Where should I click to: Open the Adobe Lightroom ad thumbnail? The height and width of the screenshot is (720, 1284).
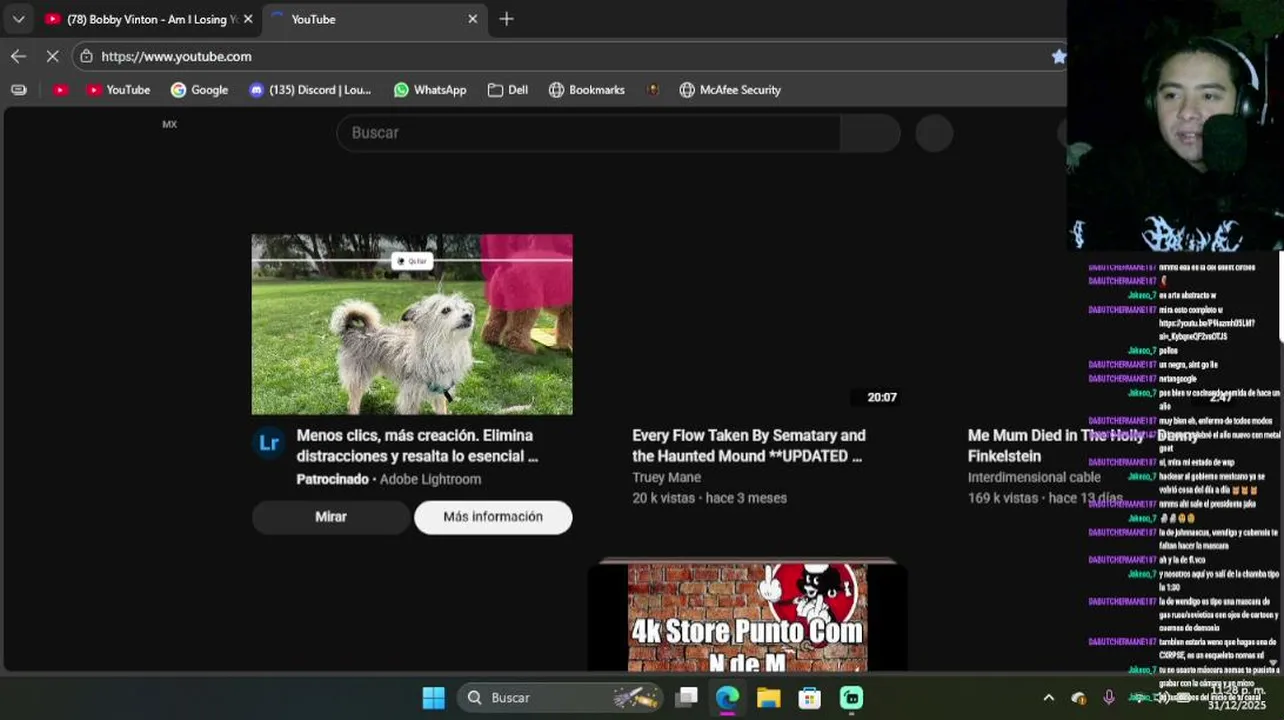tap(412, 324)
